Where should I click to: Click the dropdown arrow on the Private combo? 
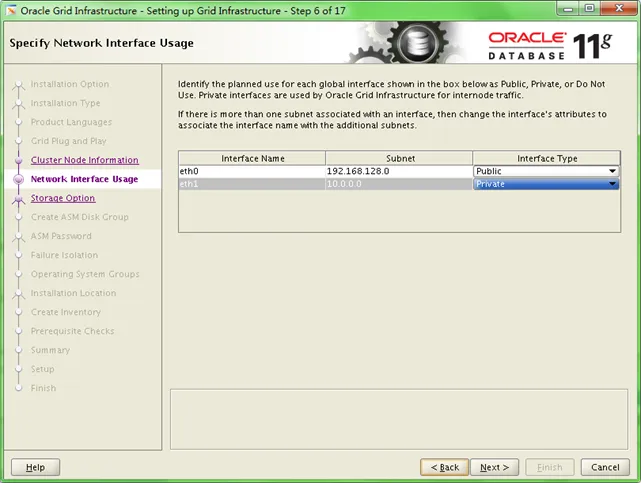click(612, 184)
